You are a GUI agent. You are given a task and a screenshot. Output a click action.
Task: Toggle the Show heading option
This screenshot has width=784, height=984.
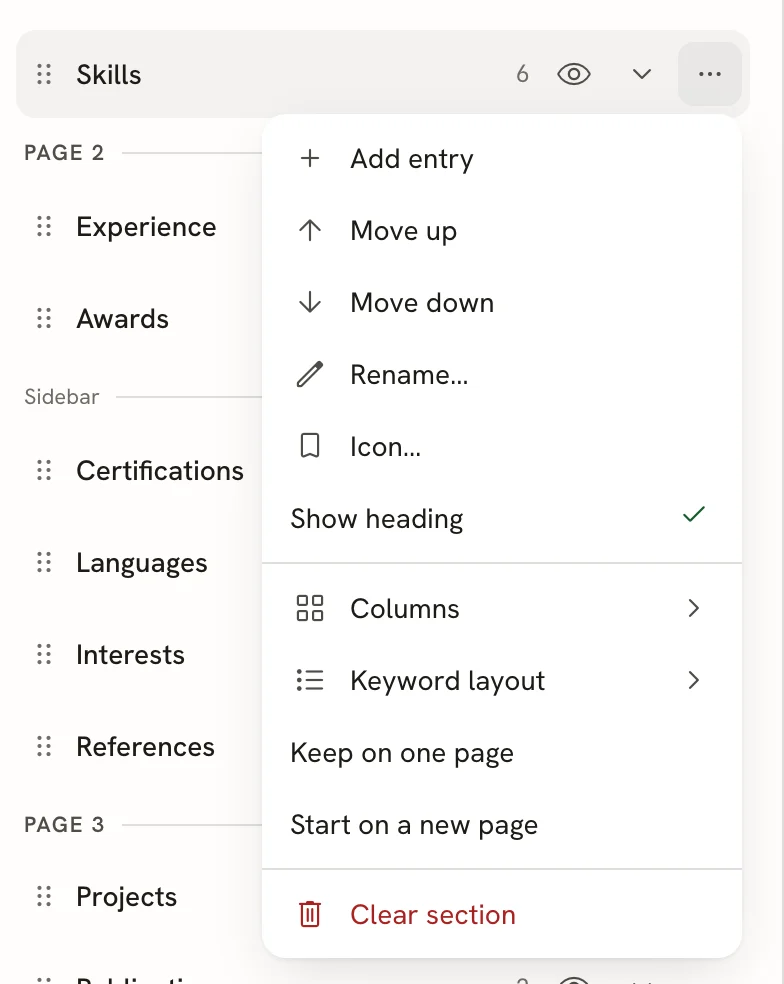pyautogui.click(x=502, y=519)
